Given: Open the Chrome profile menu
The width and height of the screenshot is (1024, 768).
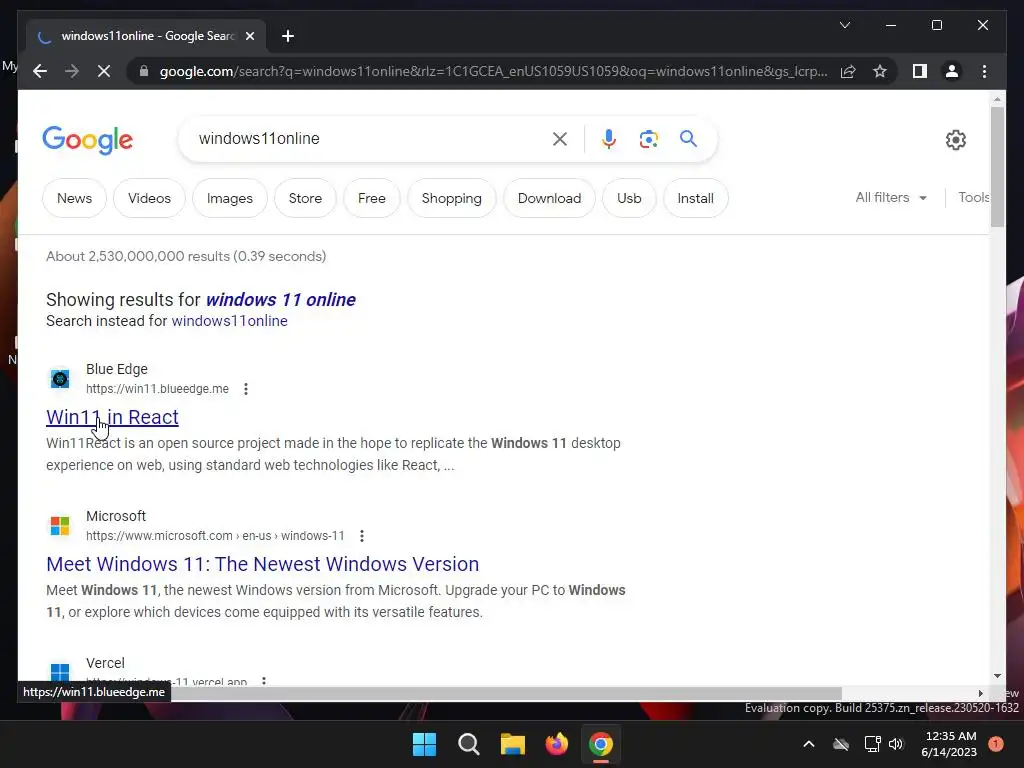Looking at the screenshot, I should tap(952, 71).
